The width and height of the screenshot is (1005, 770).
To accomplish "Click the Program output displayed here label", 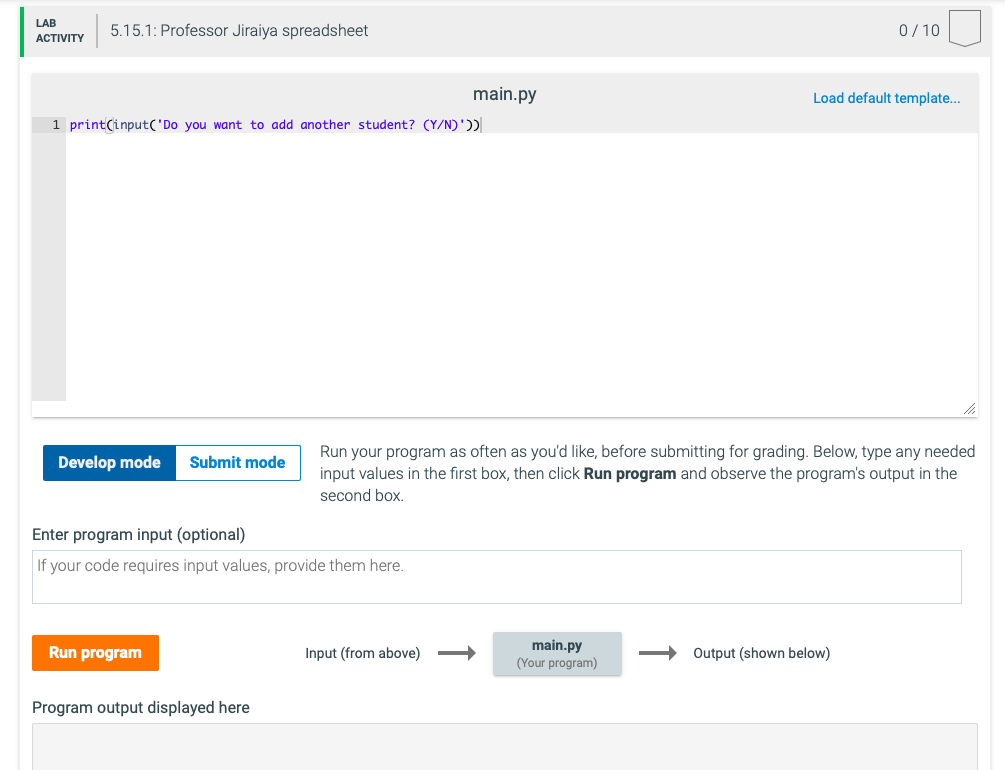I will (141, 707).
